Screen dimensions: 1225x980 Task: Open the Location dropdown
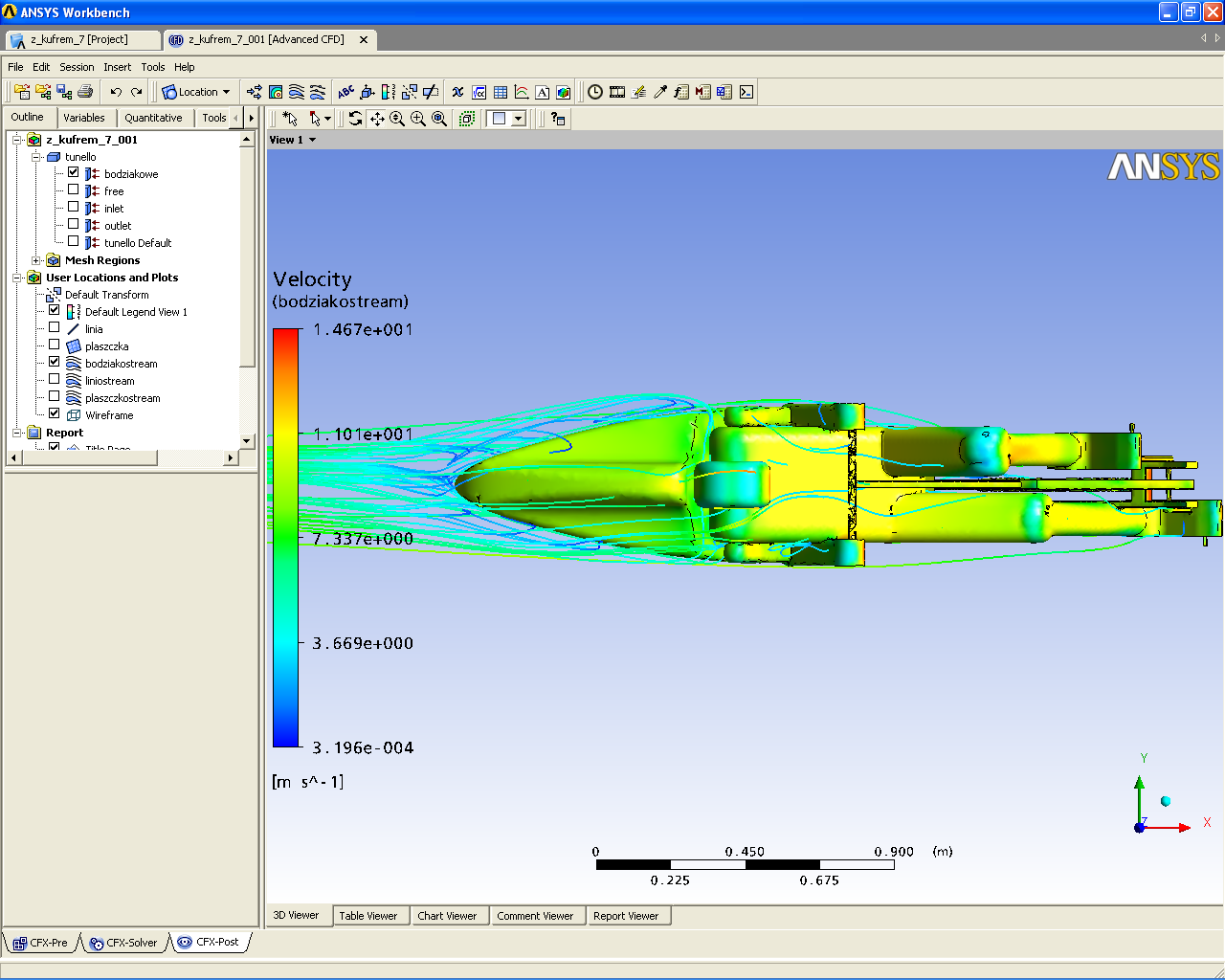tap(197, 92)
